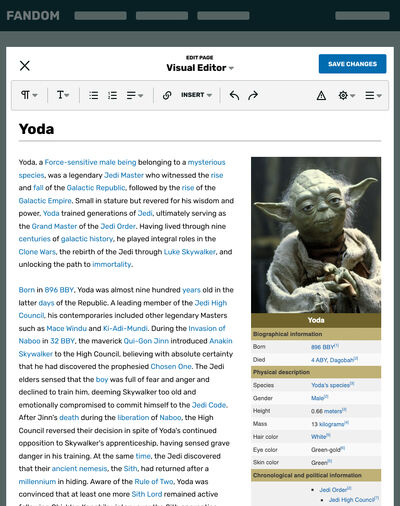400x506 pixels.
Task: Open the warning notices triangle icon
Action: click(x=321, y=96)
